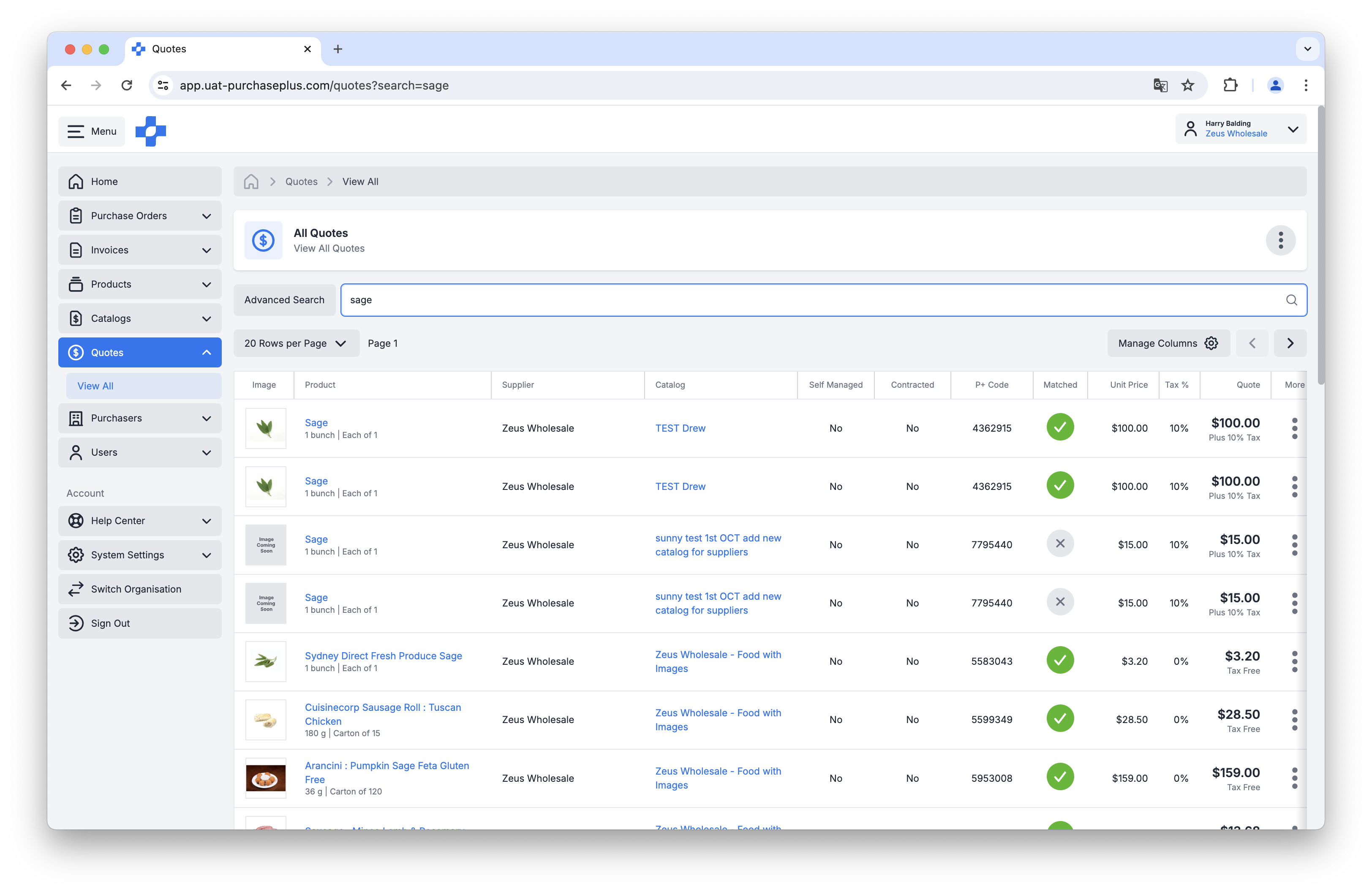Image resolution: width=1372 pixels, height=892 pixels.
Task: Open Sydney Direct Fresh Produce Sage link
Action: click(383, 656)
